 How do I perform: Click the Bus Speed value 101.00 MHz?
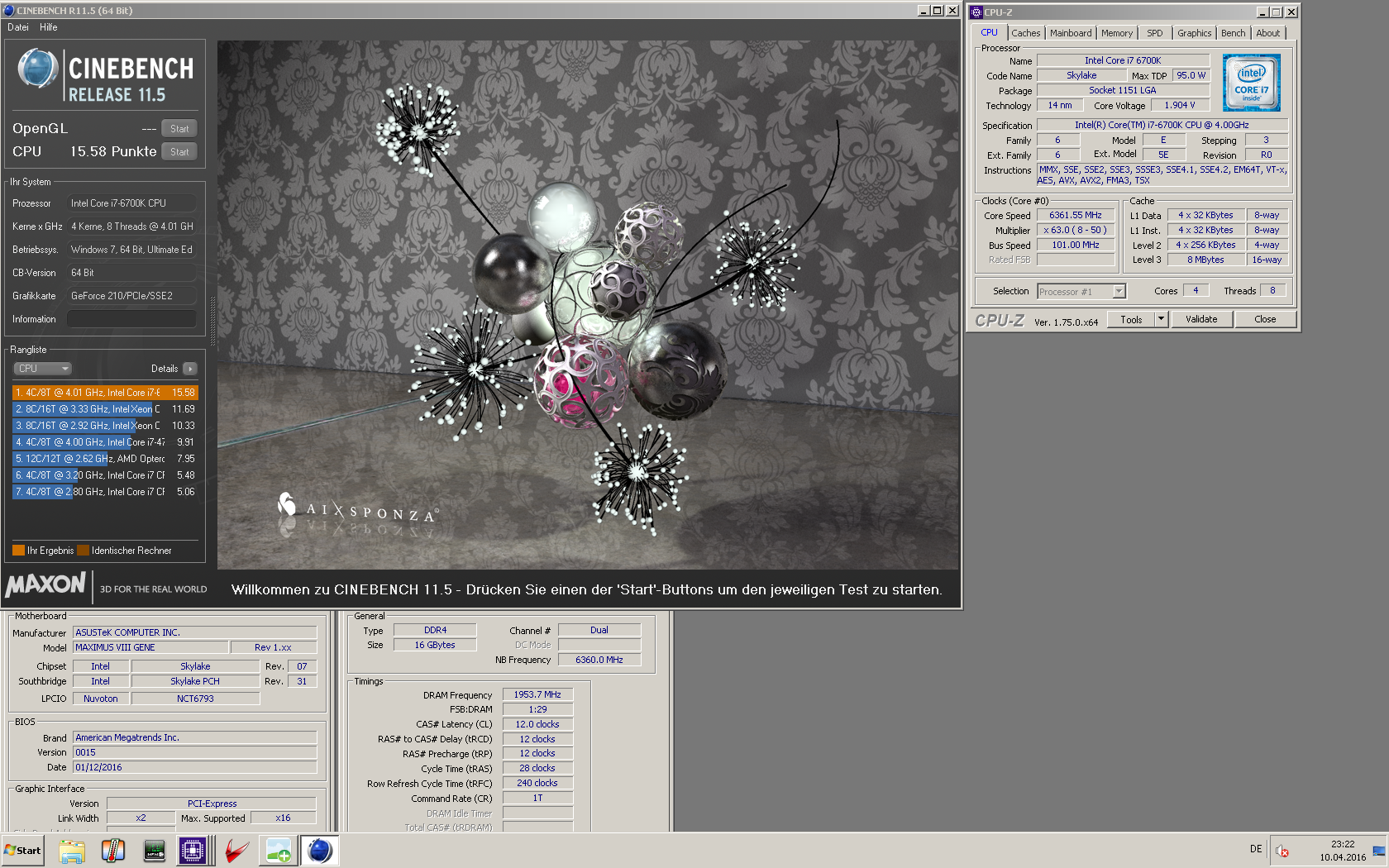(x=1076, y=245)
